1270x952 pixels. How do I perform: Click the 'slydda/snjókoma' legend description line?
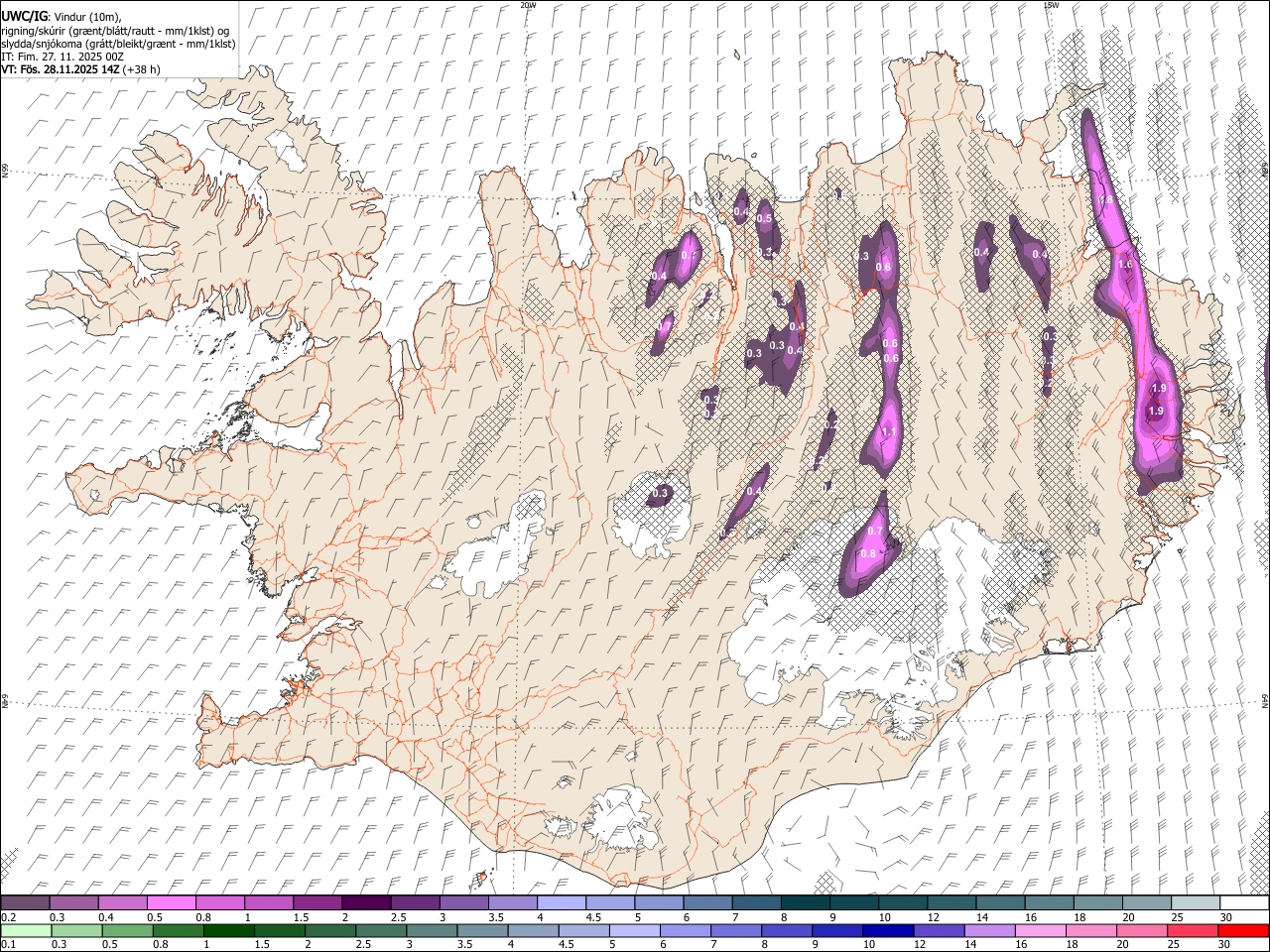(118, 44)
